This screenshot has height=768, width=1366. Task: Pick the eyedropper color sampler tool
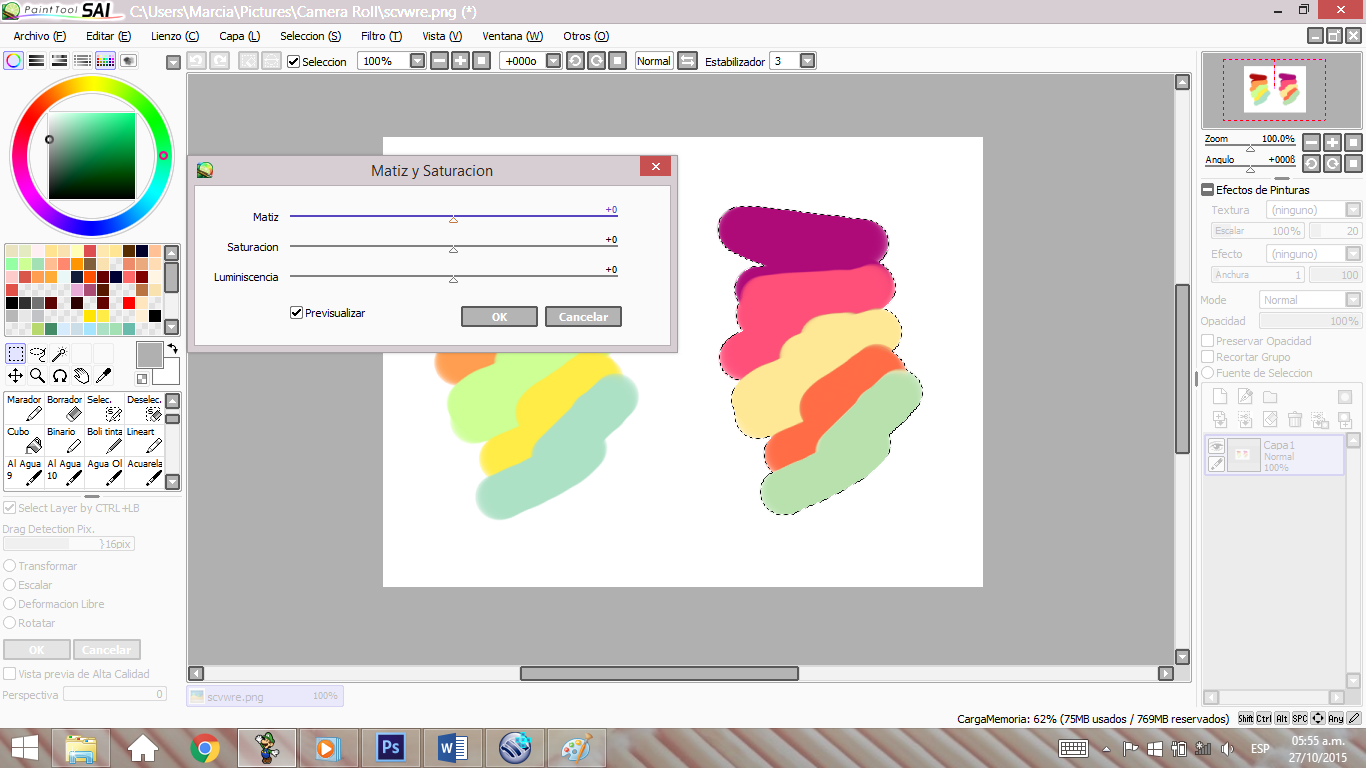click(103, 376)
